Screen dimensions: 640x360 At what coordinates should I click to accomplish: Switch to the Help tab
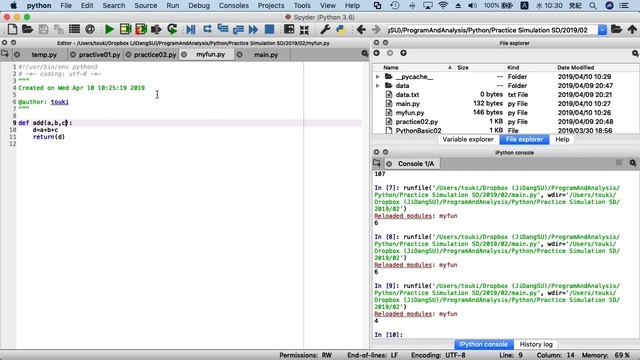point(562,140)
